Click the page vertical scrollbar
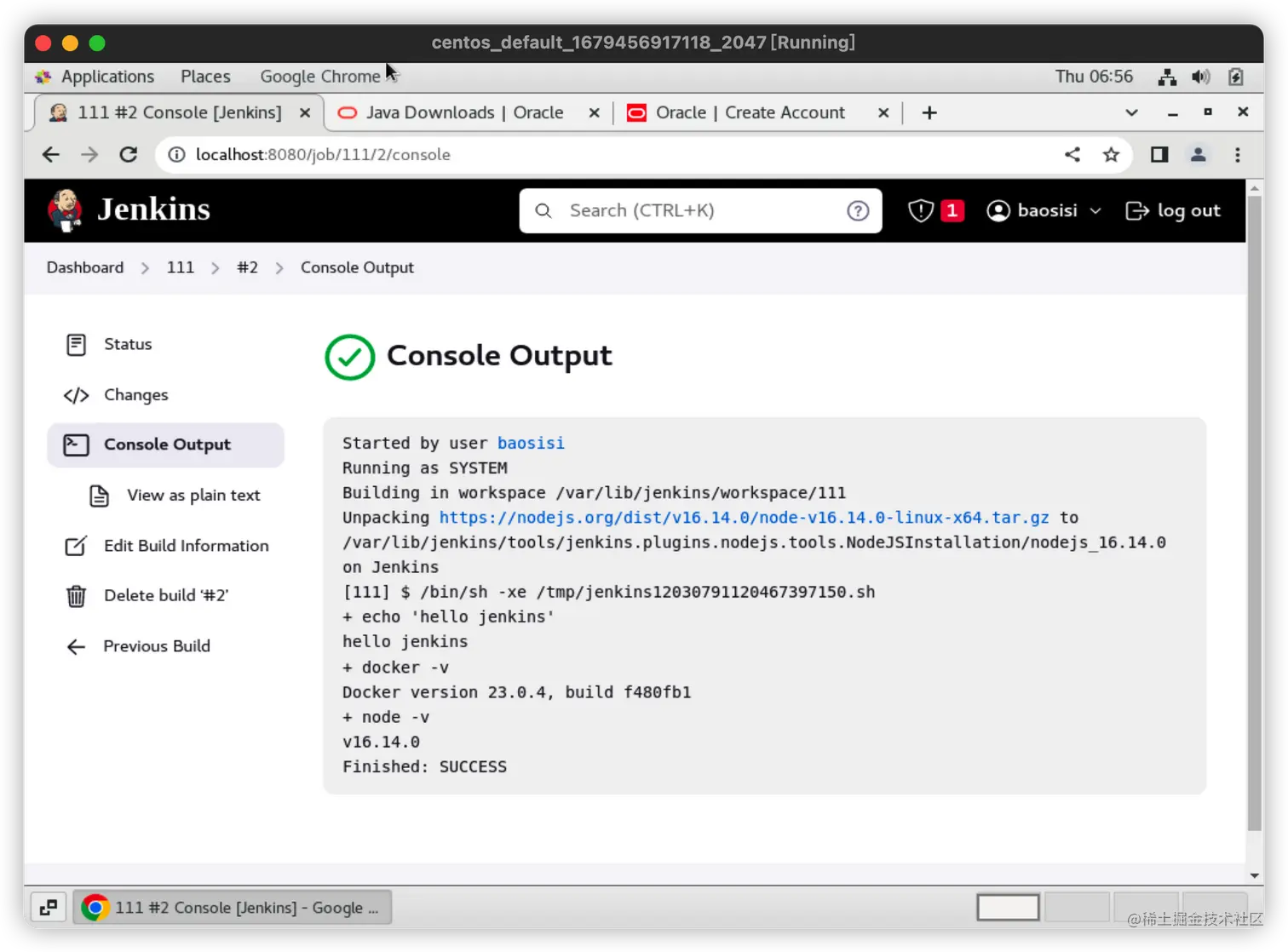 (x=1254, y=514)
